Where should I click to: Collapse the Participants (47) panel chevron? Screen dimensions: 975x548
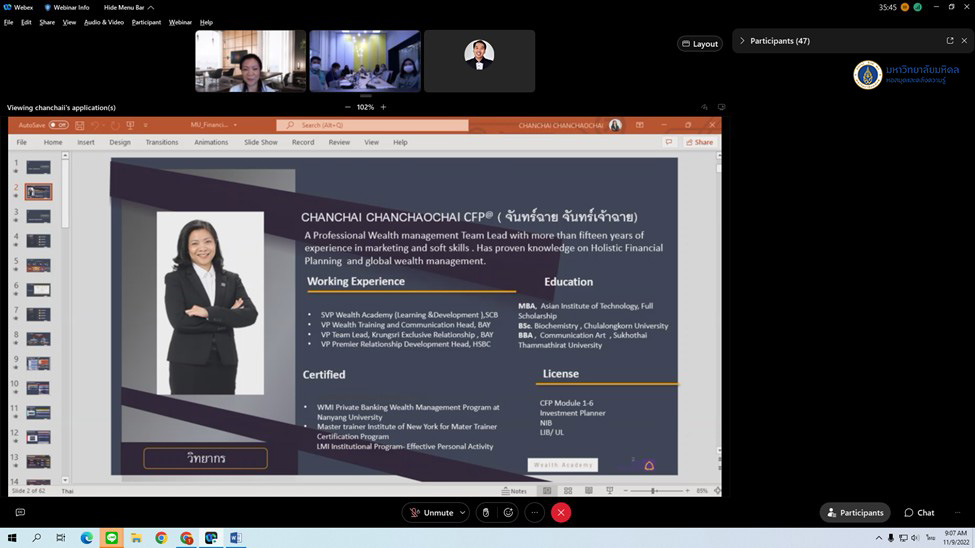[741, 41]
